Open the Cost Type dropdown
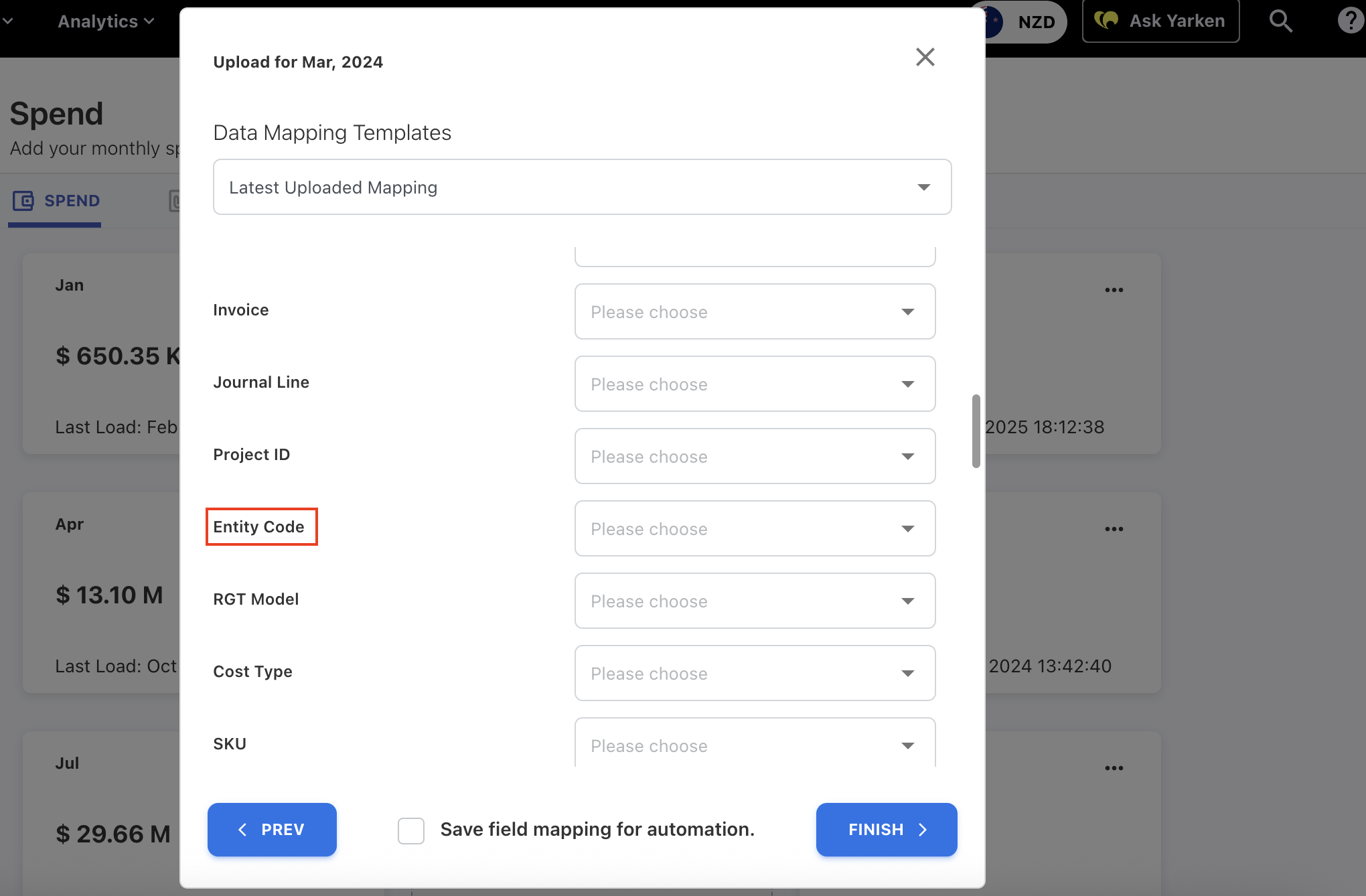 point(755,674)
